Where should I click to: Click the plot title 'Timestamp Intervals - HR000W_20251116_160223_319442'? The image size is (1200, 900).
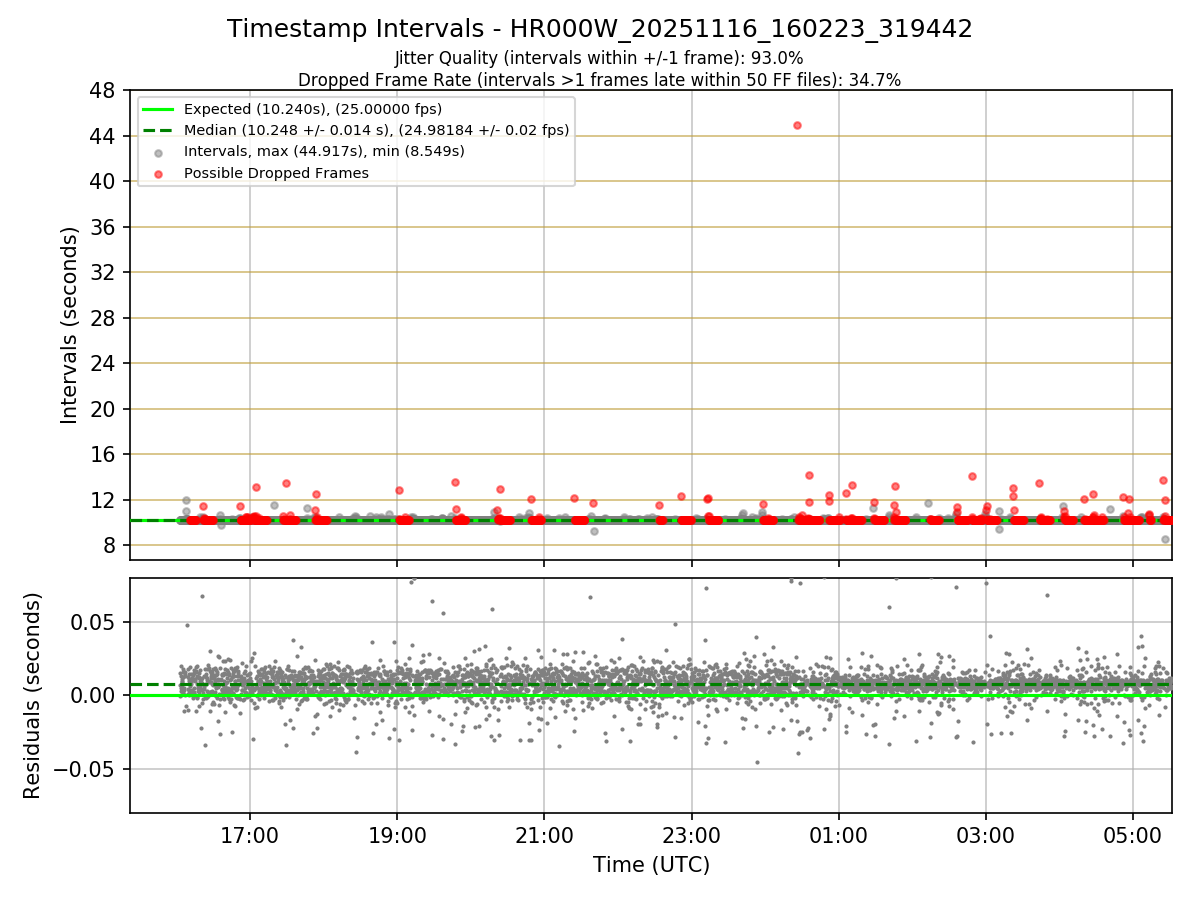point(600,29)
